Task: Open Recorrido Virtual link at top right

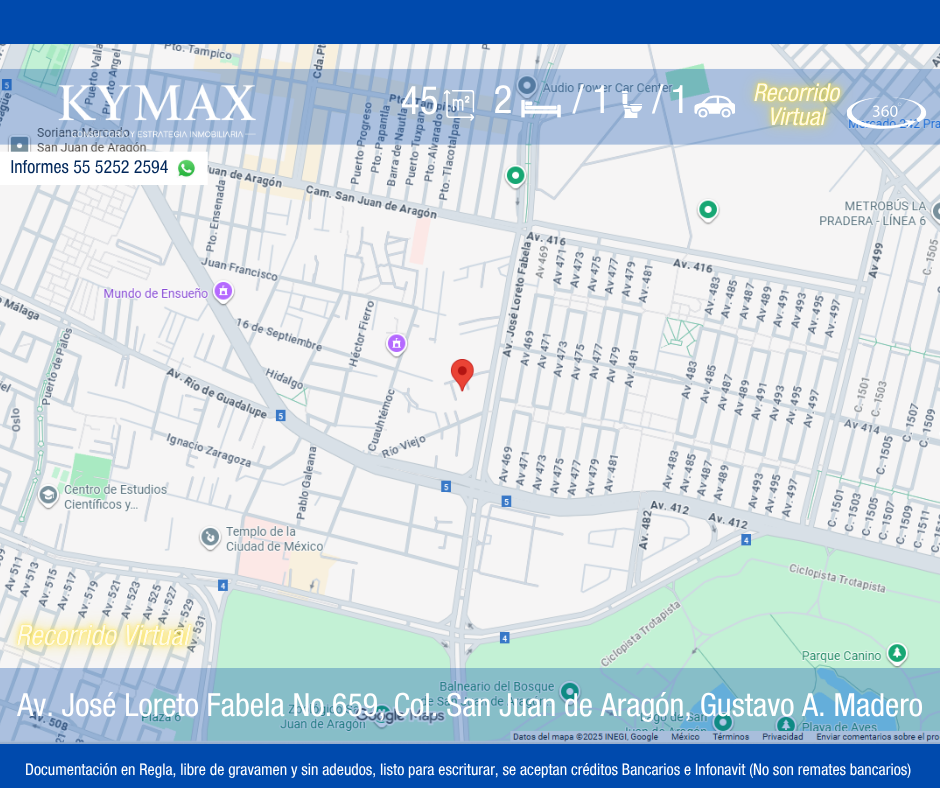Action: pos(797,105)
